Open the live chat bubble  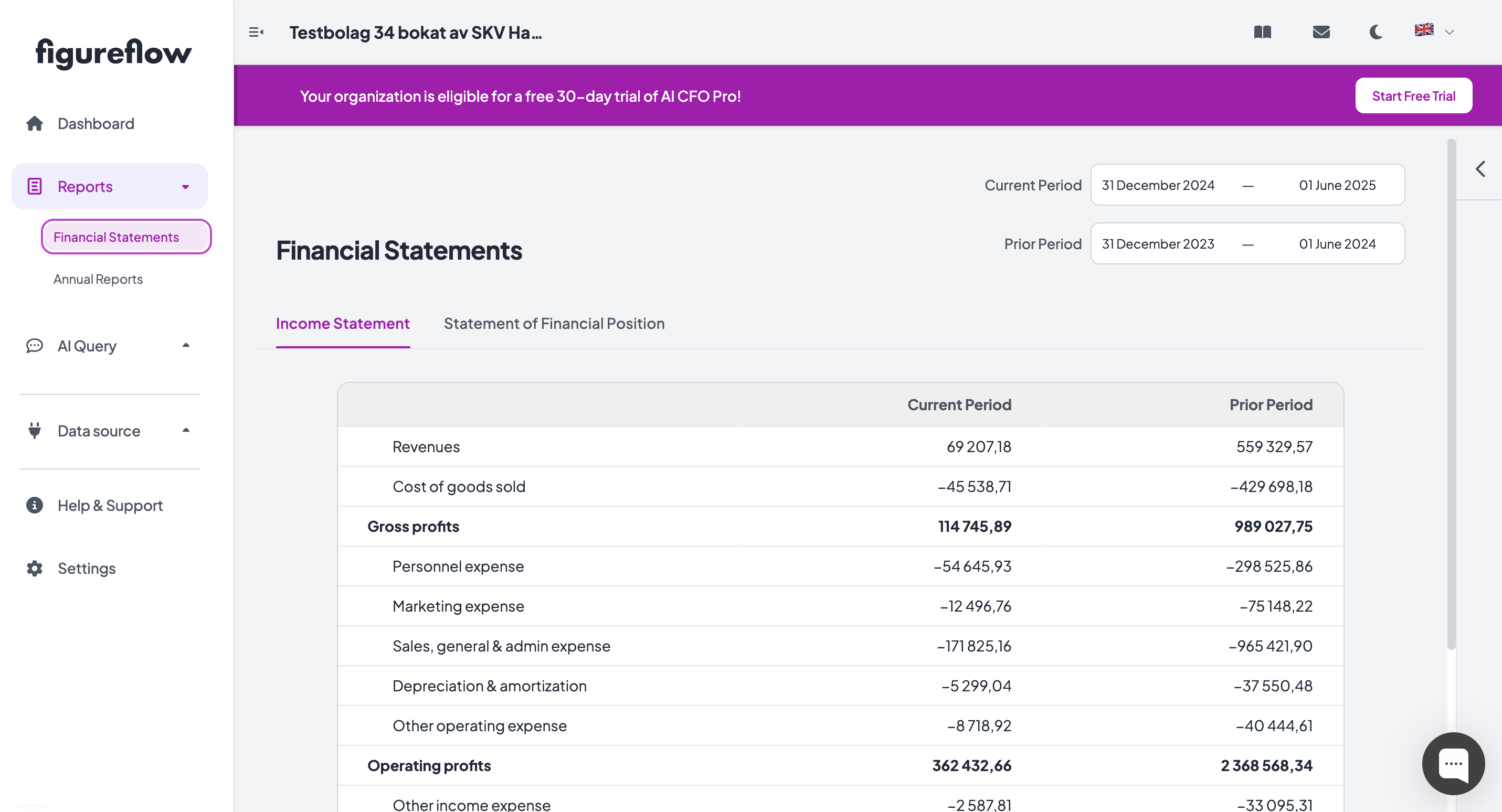[1453, 764]
